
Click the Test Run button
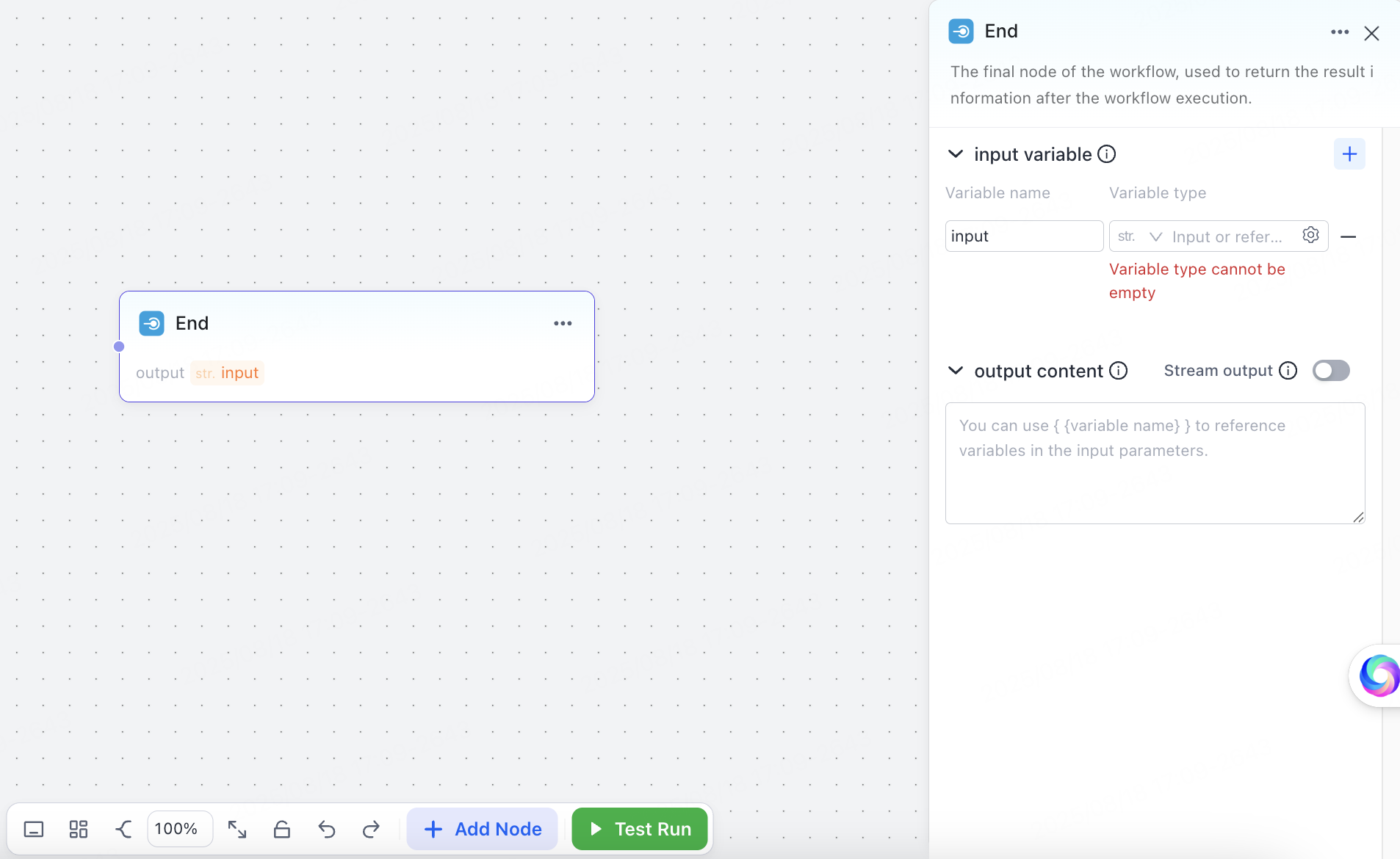(x=640, y=829)
